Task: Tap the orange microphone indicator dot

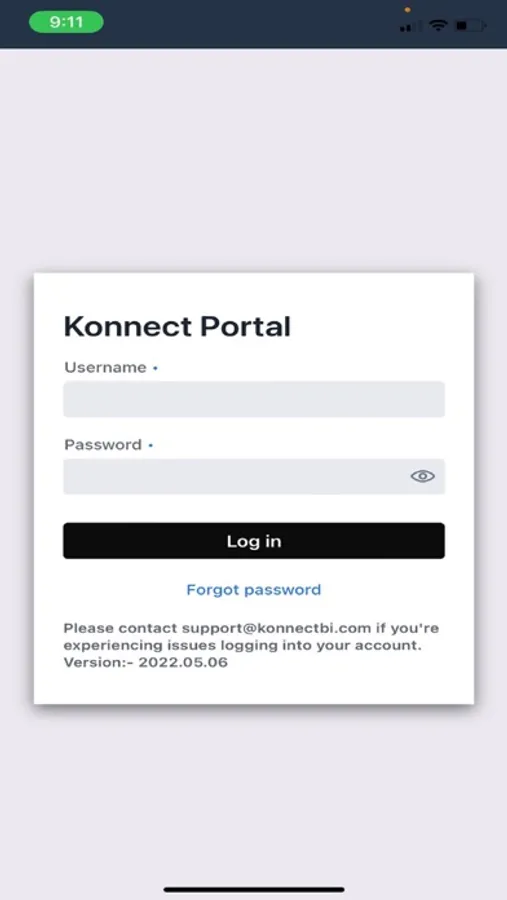Action: pyautogui.click(x=408, y=10)
